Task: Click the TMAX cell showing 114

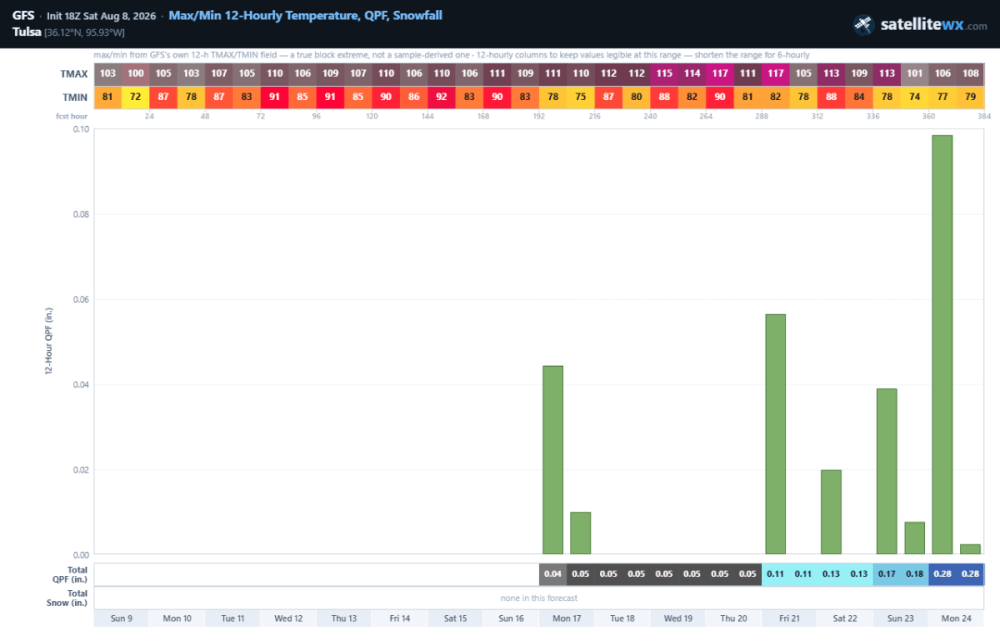Action: pos(692,73)
